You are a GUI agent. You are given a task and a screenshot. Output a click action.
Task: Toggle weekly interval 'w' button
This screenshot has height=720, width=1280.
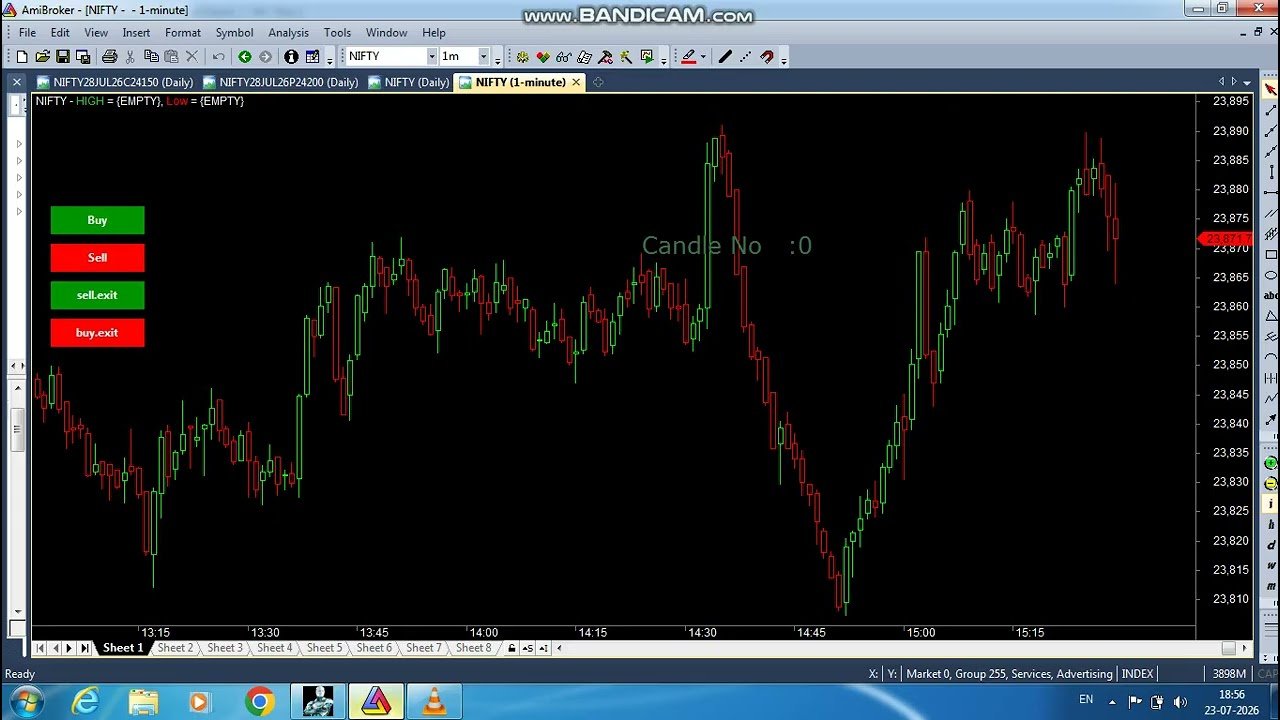coord(1271,566)
